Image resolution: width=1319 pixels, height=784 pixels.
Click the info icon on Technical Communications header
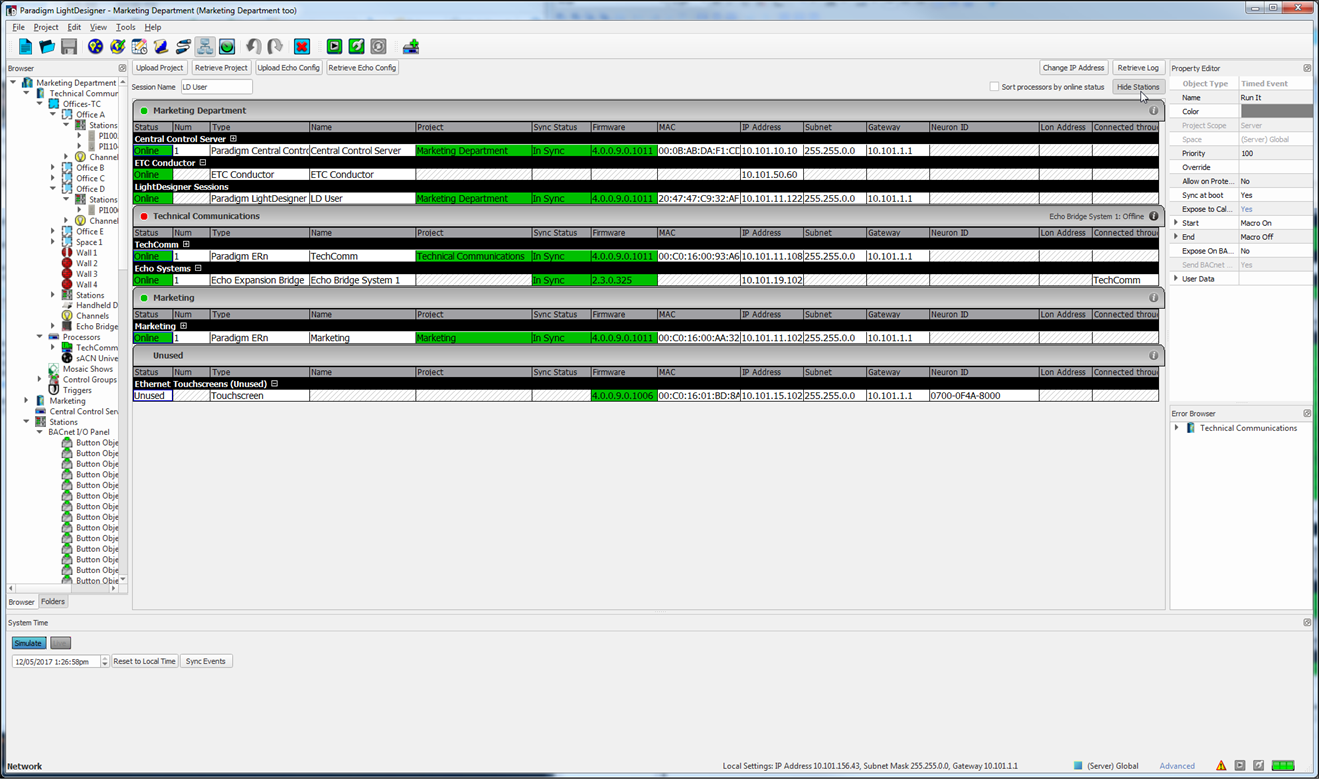click(1153, 216)
